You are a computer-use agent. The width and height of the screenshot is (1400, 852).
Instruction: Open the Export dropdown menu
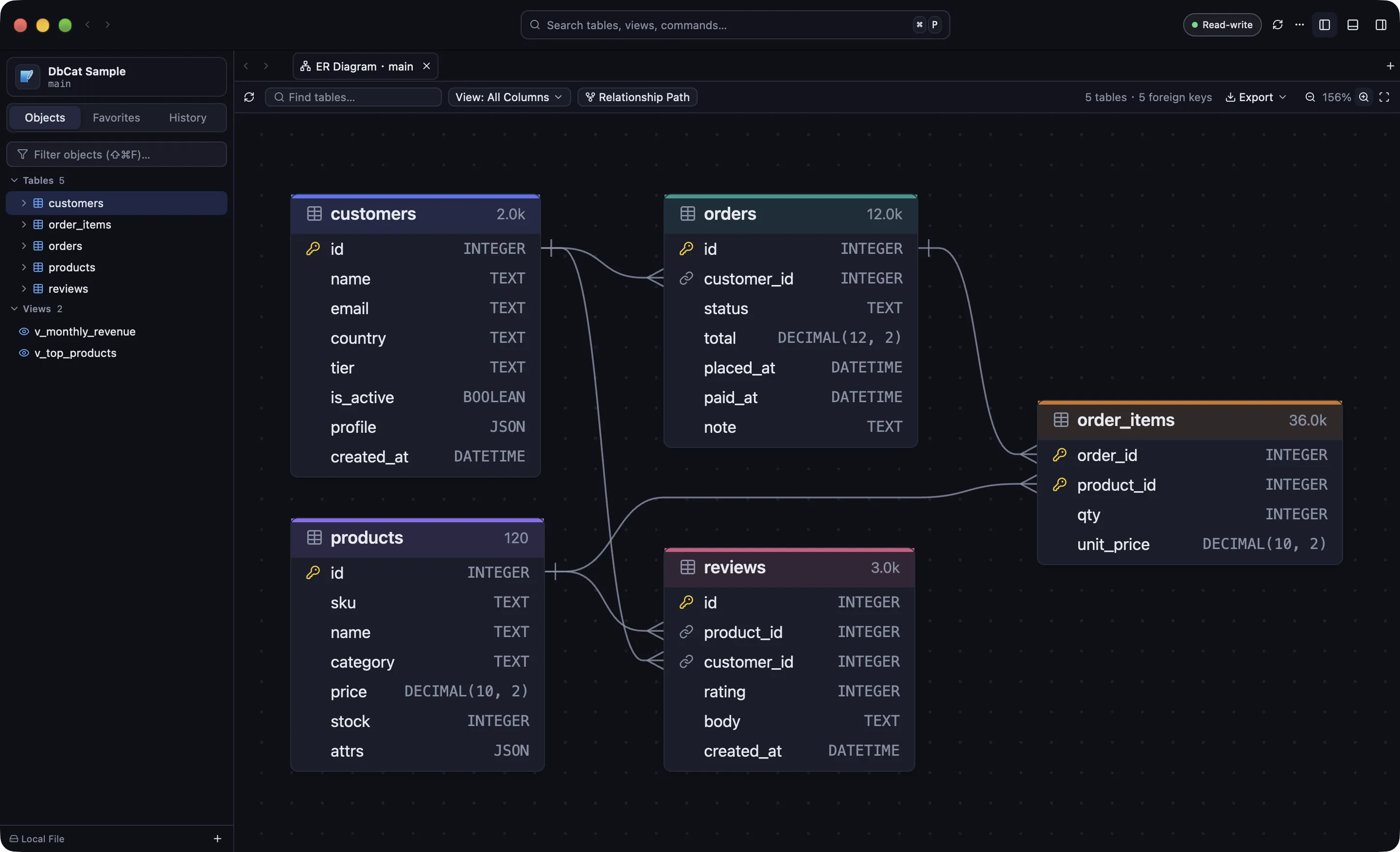1256,97
